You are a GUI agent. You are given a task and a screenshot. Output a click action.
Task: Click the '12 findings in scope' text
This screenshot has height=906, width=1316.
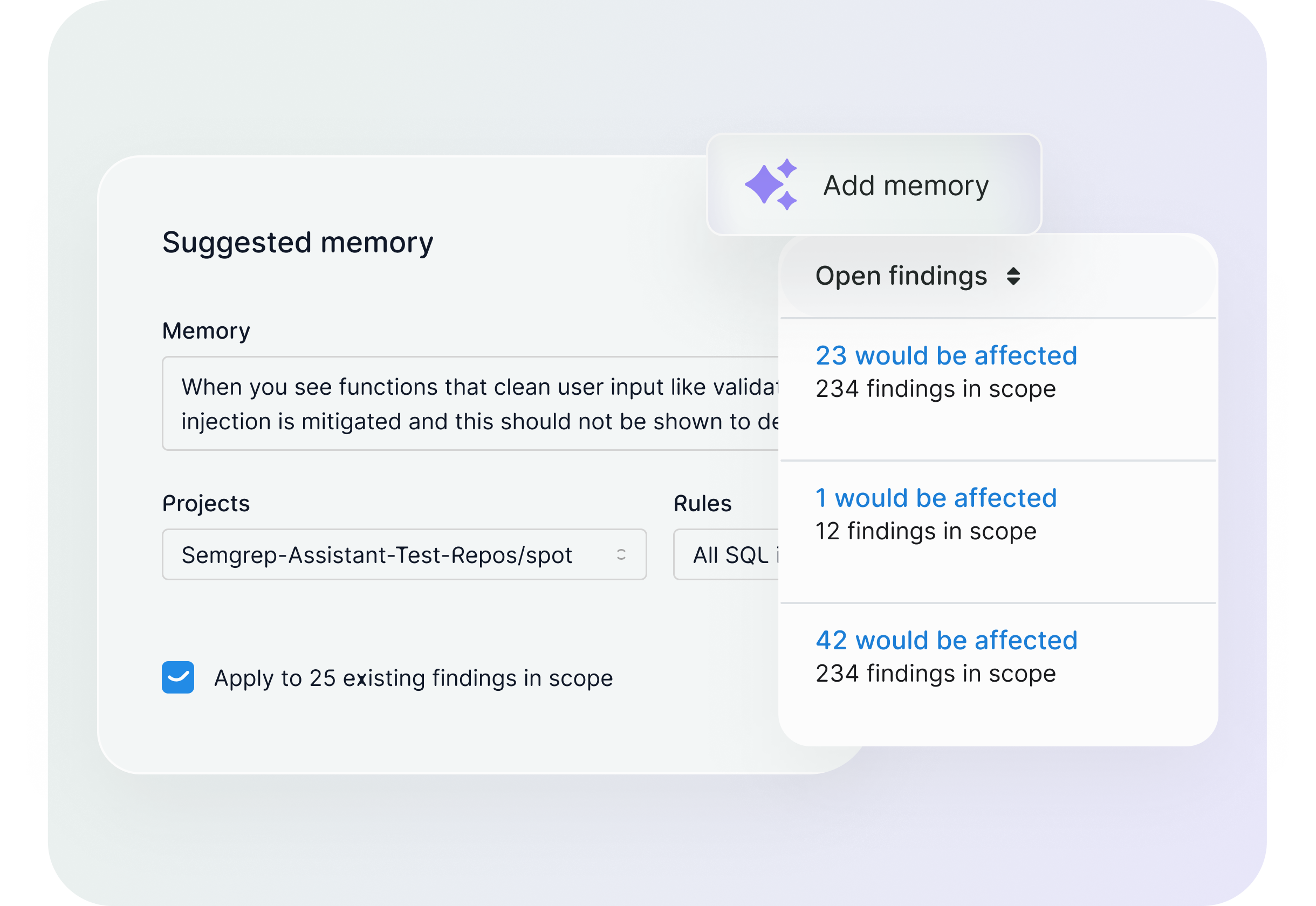(x=926, y=531)
